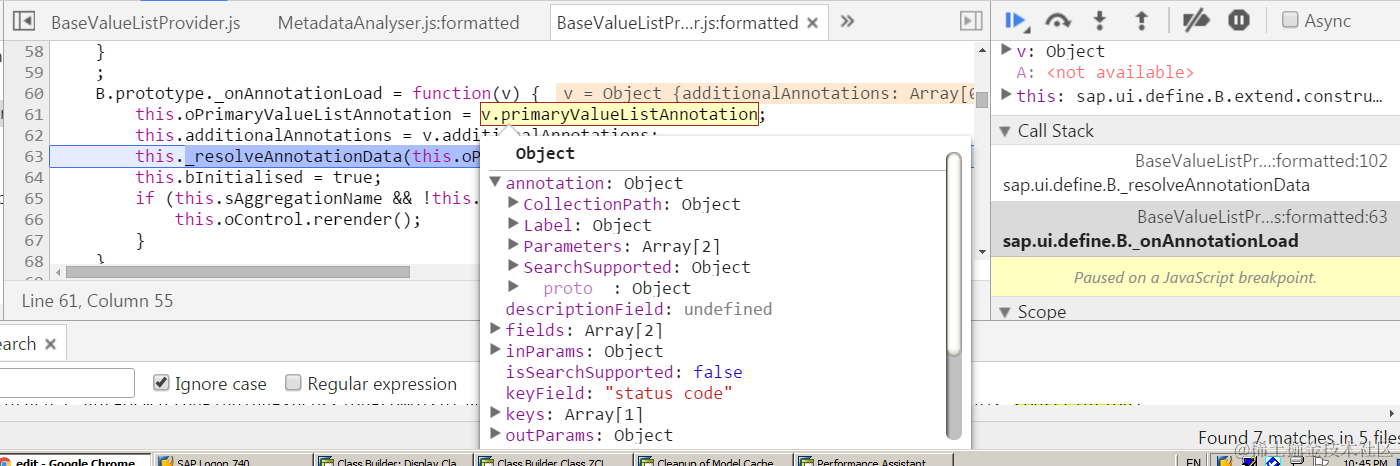The width and height of the screenshot is (1400, 466).
Task: Select the _onAnnotationLoad call stack frame
Action: (1195, 229)
